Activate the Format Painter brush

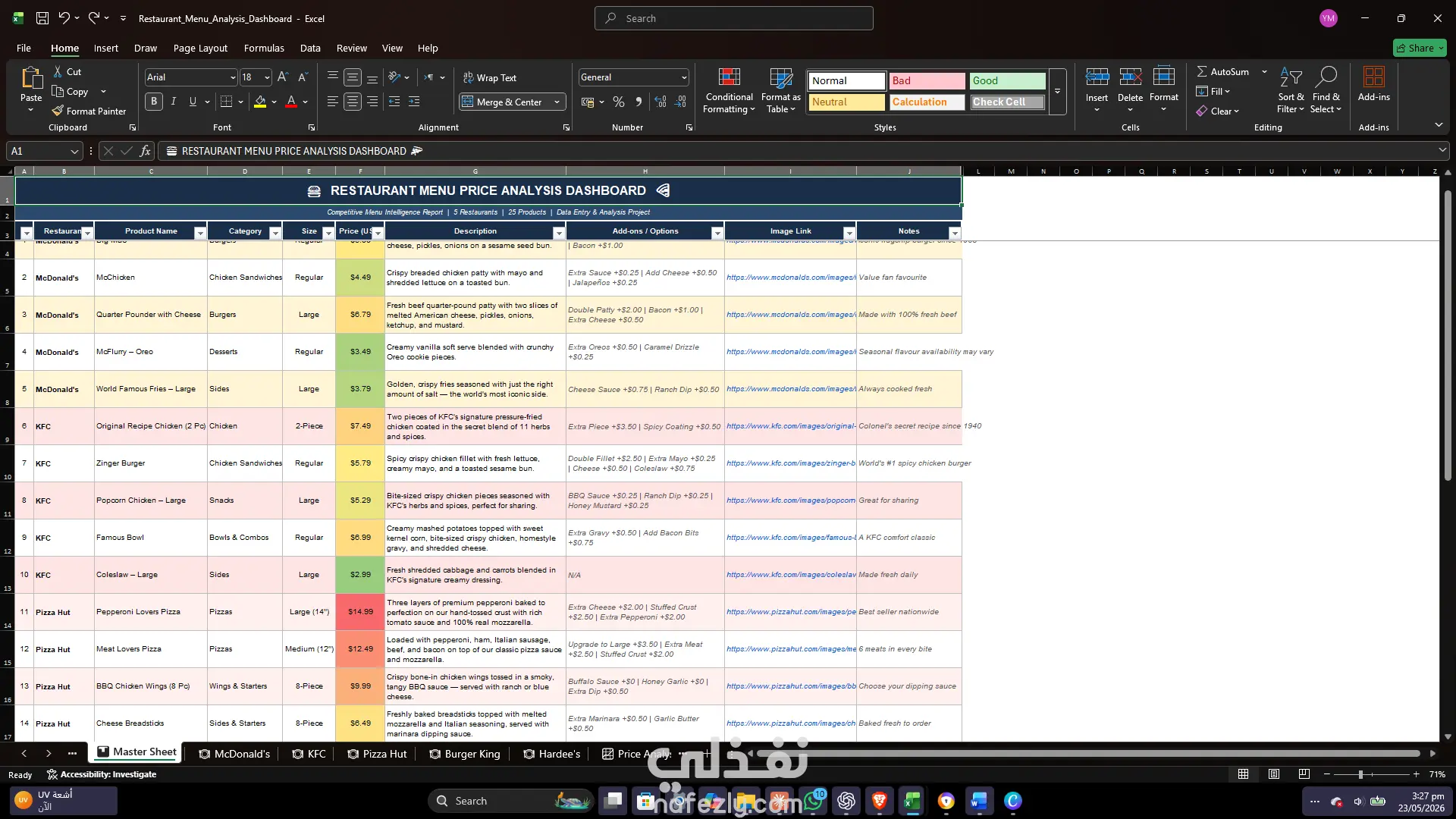pyautogui.click(x=58, y=111)
